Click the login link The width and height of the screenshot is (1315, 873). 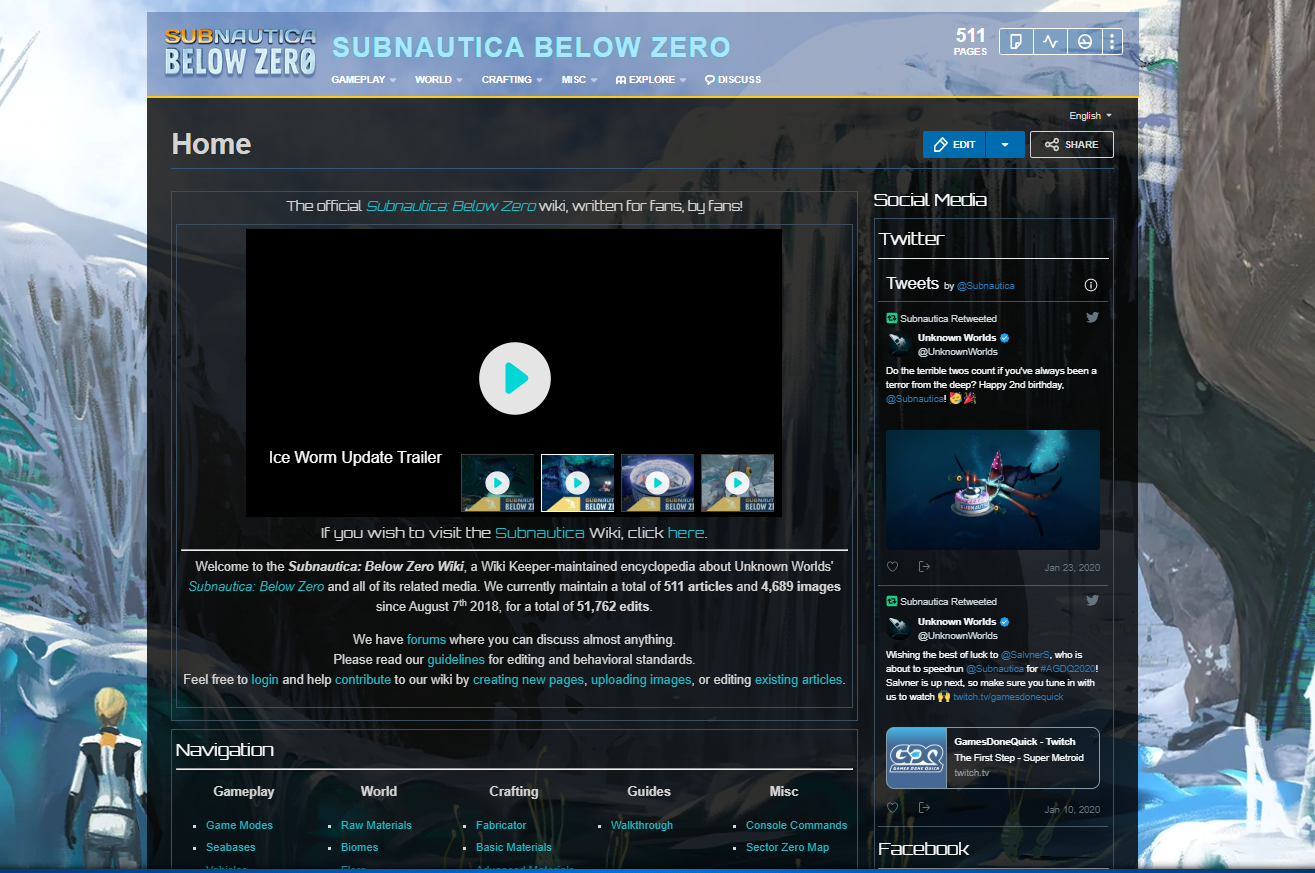click(265, 679)
